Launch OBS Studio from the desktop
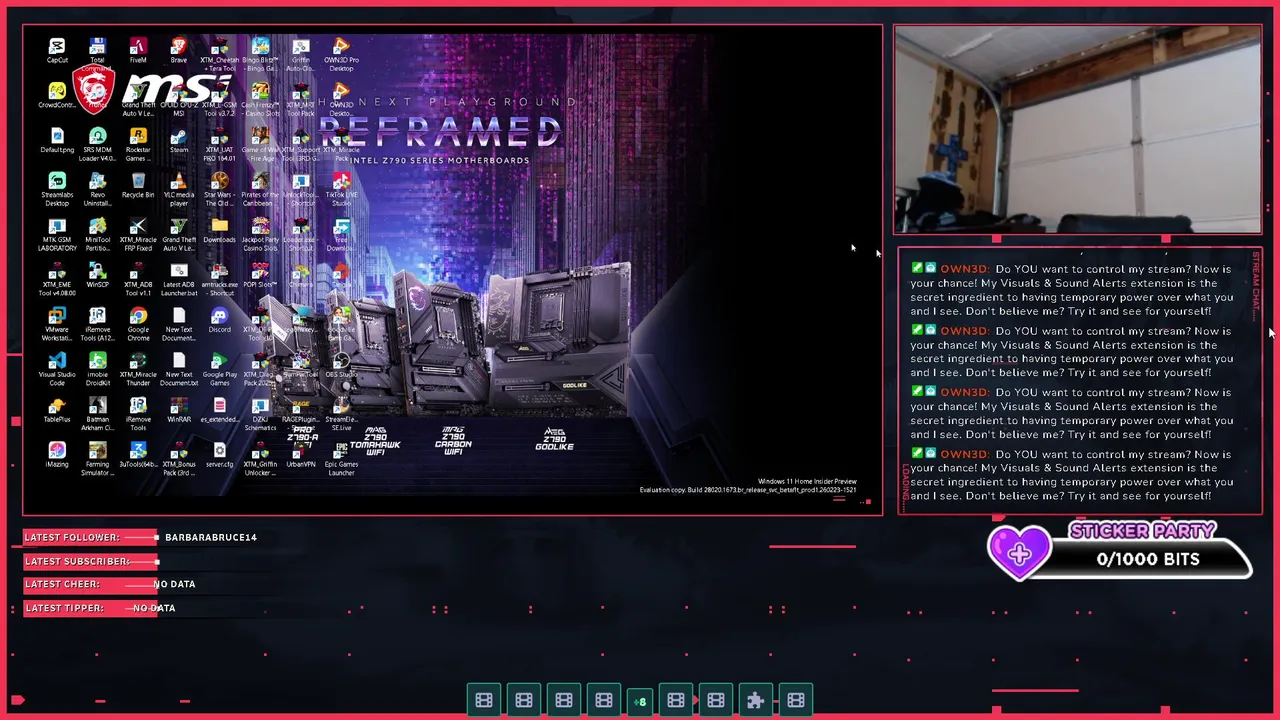 341,366
